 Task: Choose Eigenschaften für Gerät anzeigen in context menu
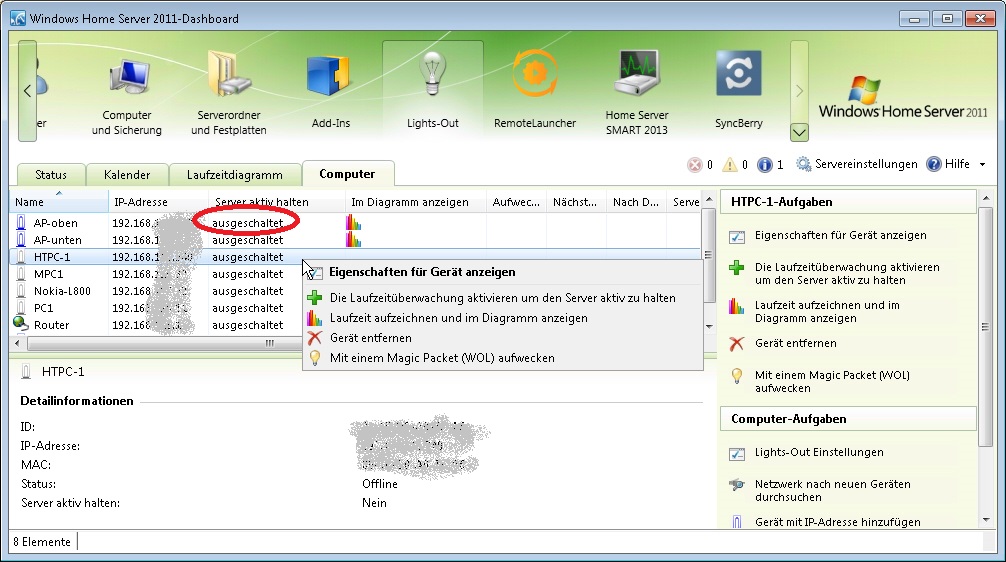tap(503, 272)
